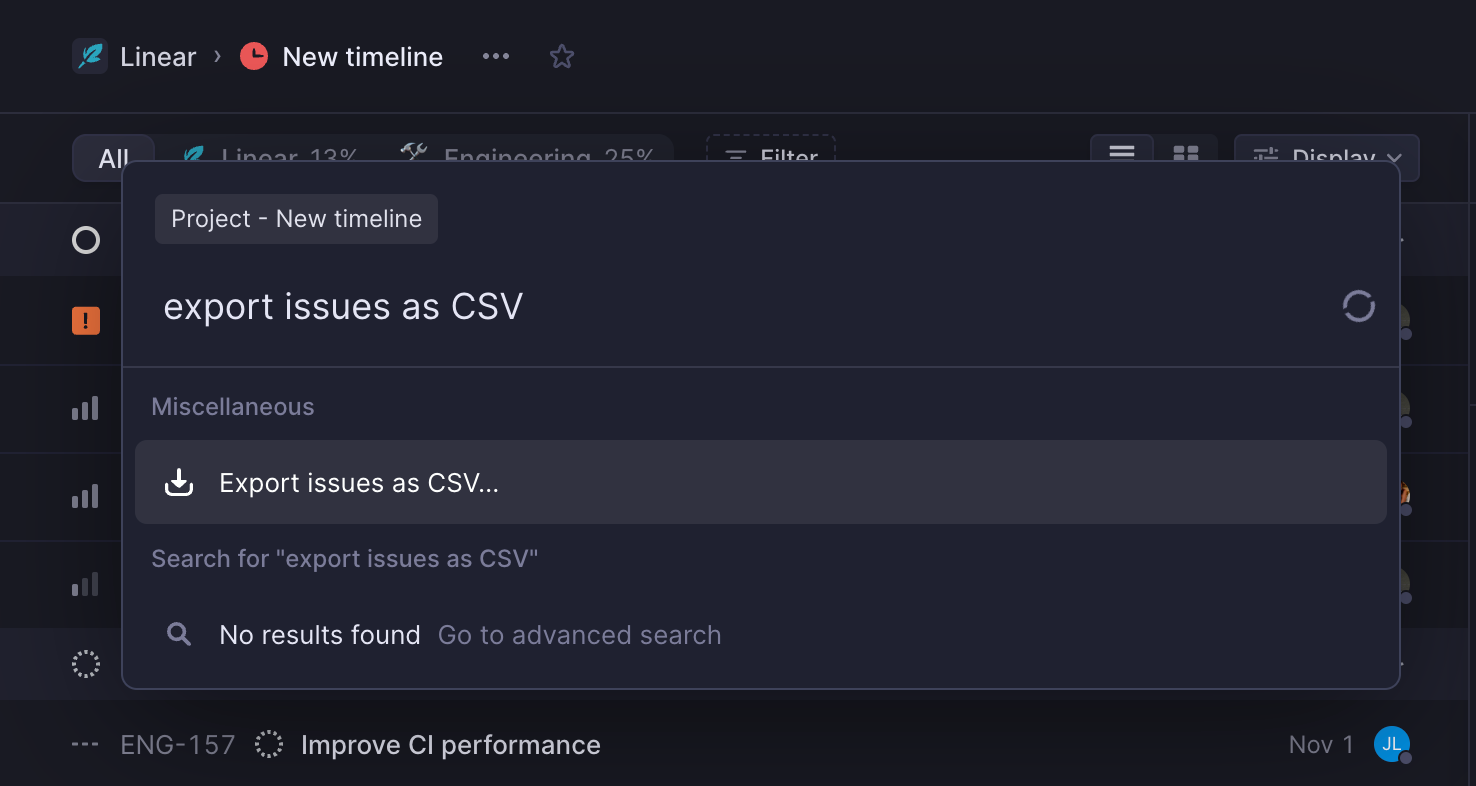This screenshot has height=786, width=1476.
Task: Toggle the list view layout
Action: (x=1121, y=152)
